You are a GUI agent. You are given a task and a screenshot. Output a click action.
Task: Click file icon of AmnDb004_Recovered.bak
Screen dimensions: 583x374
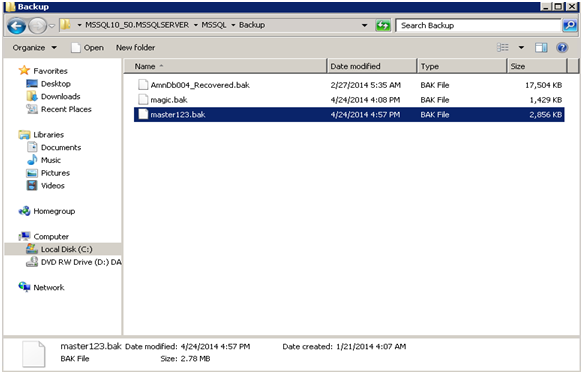143,85
